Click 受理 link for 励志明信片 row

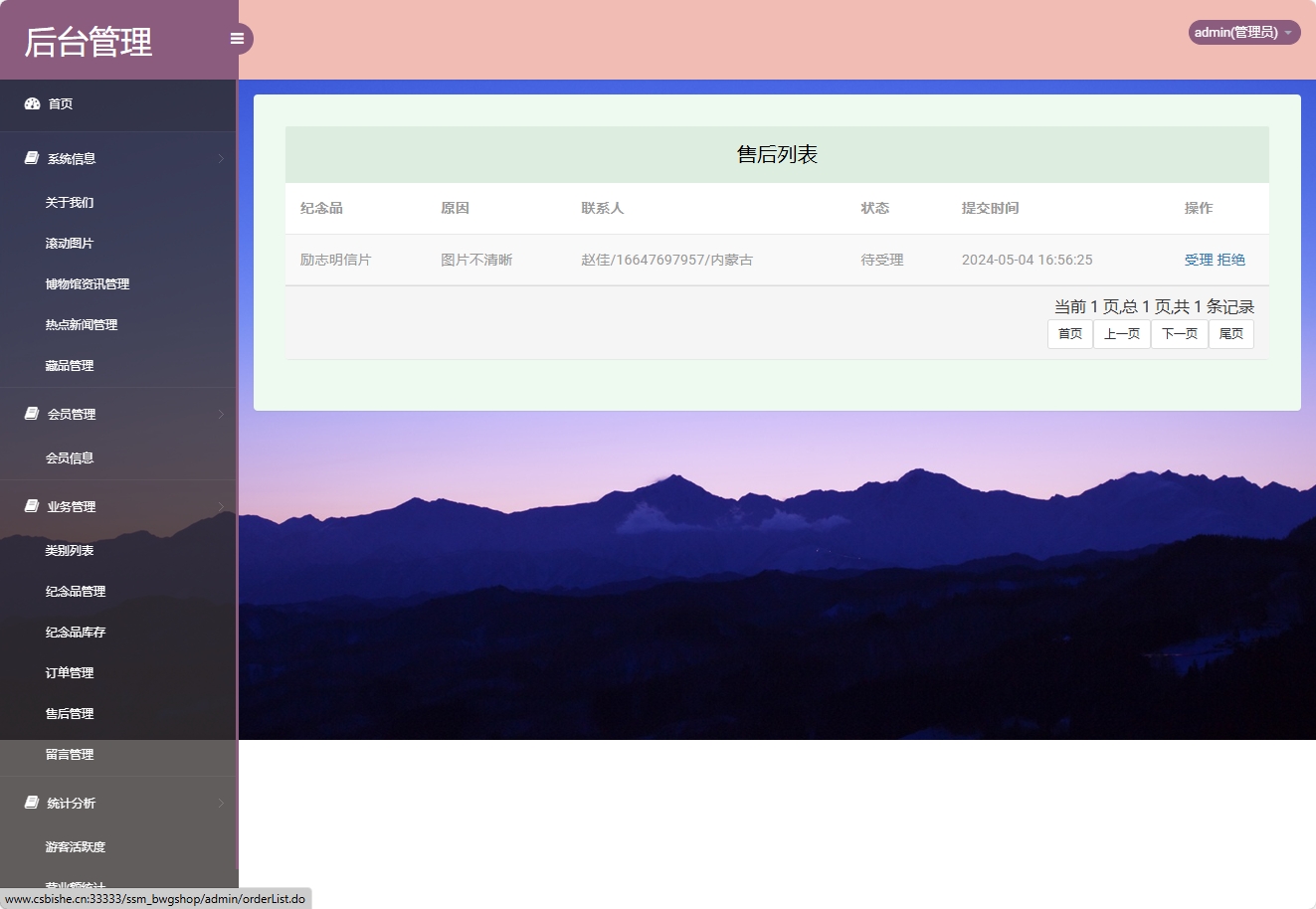1199,260
